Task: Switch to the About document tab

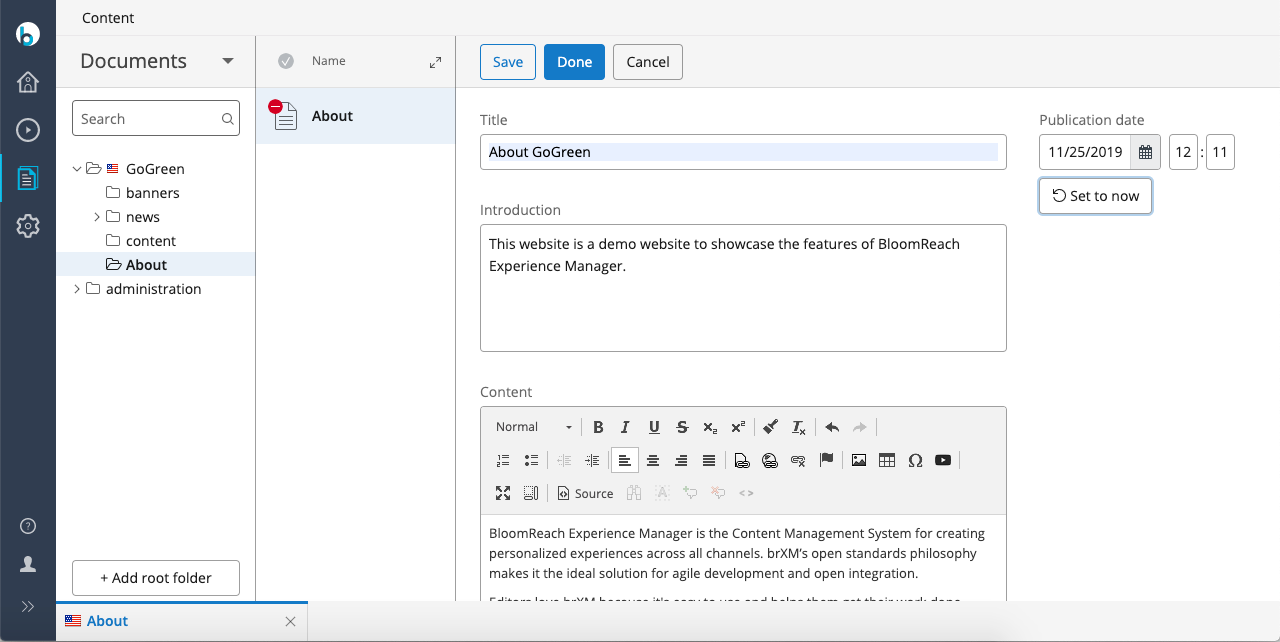Action: coord(107,621)
